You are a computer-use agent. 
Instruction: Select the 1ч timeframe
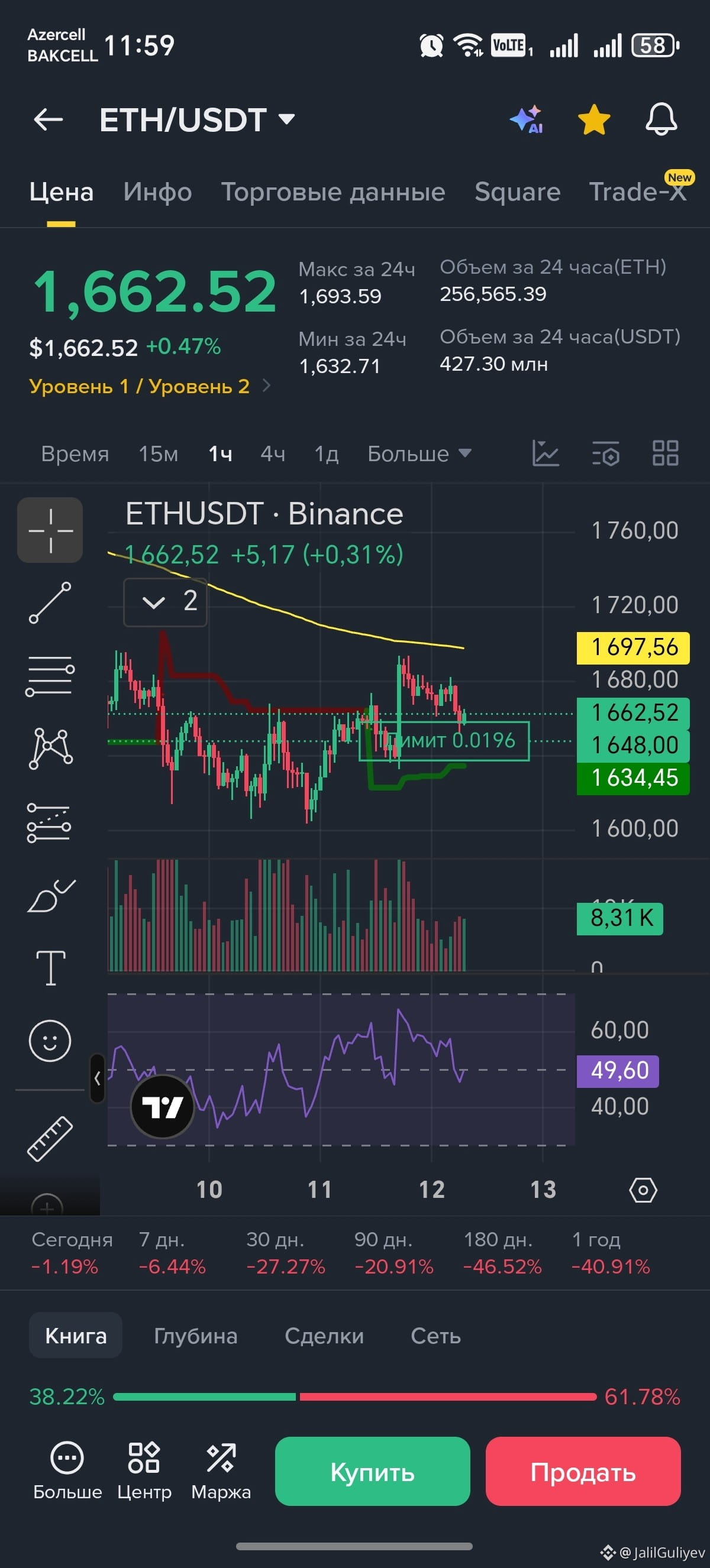220,454
